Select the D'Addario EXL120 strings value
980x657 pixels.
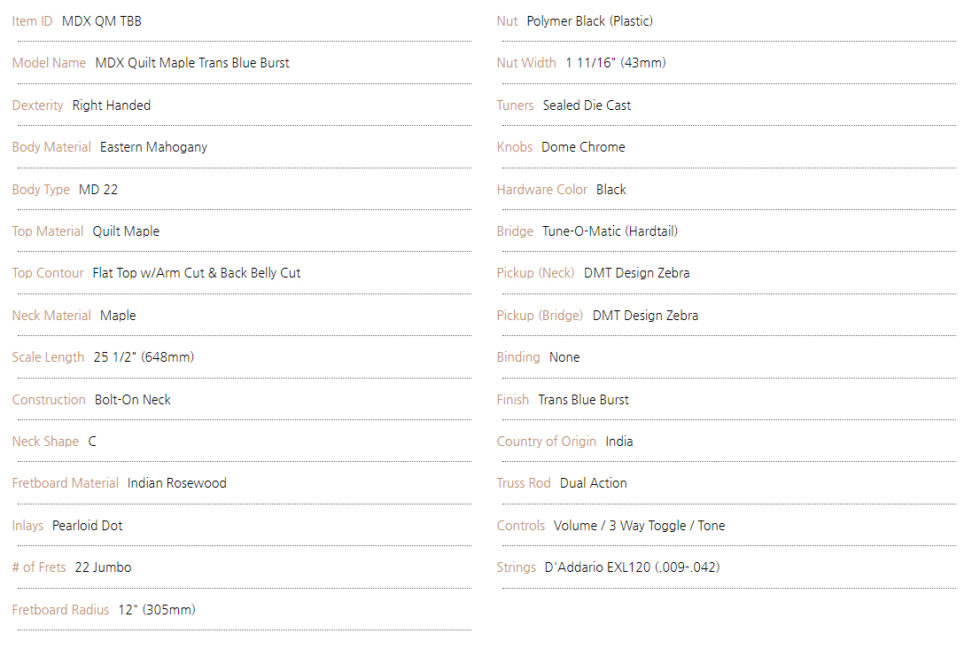pos(632,568)
